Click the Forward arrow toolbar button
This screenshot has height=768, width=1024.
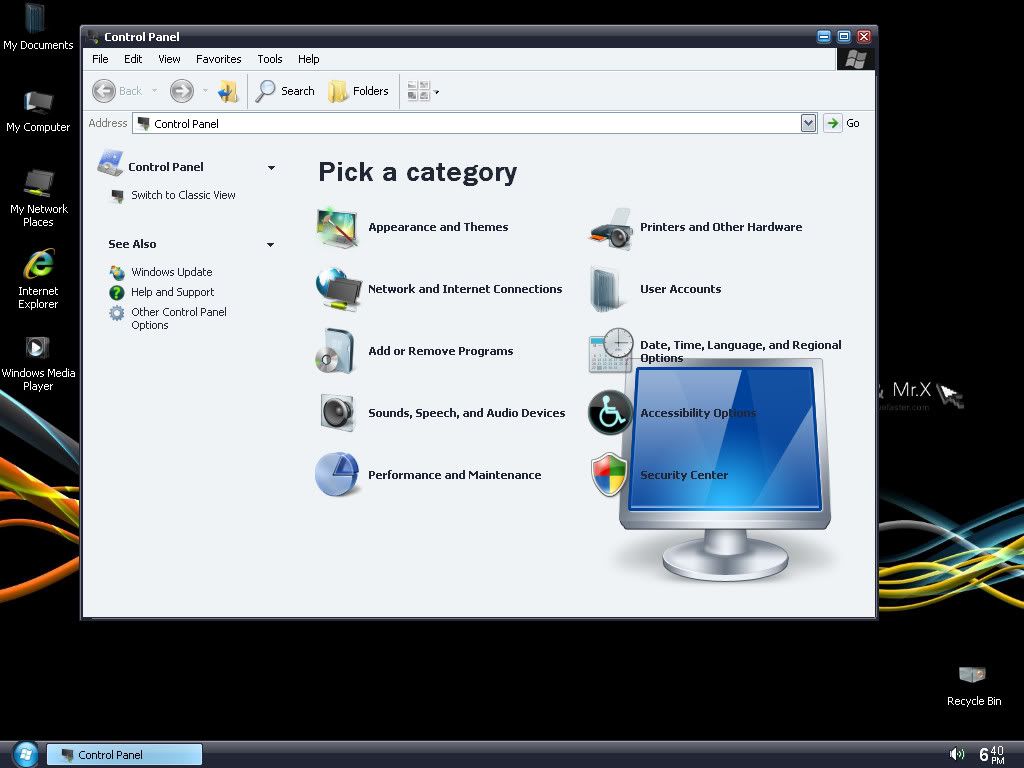pos(182,91)
